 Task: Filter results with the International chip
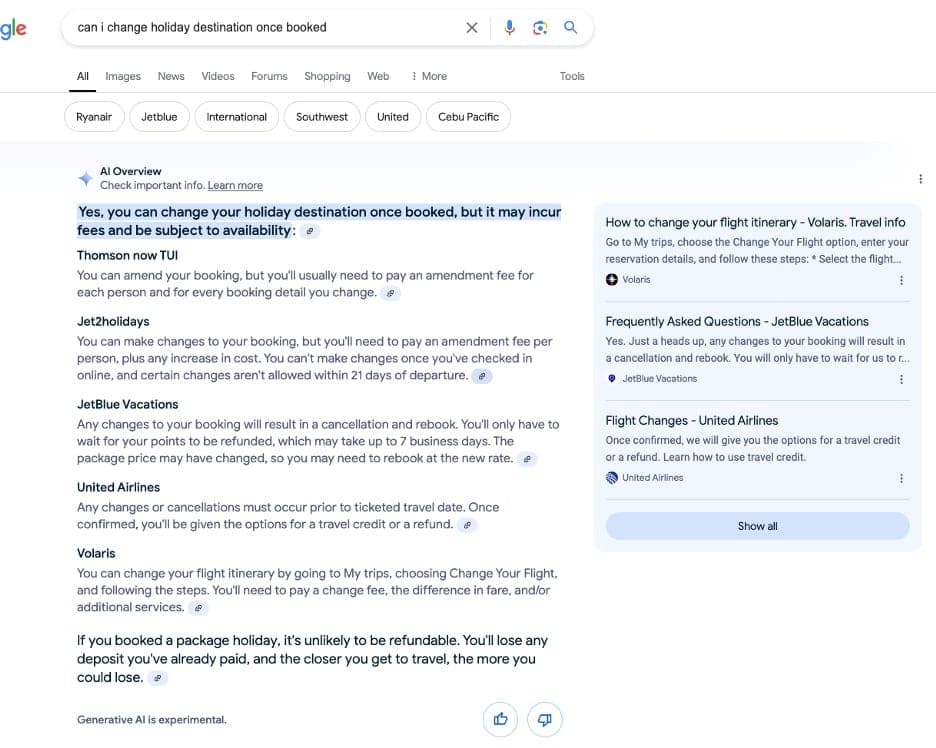[236, 117]
